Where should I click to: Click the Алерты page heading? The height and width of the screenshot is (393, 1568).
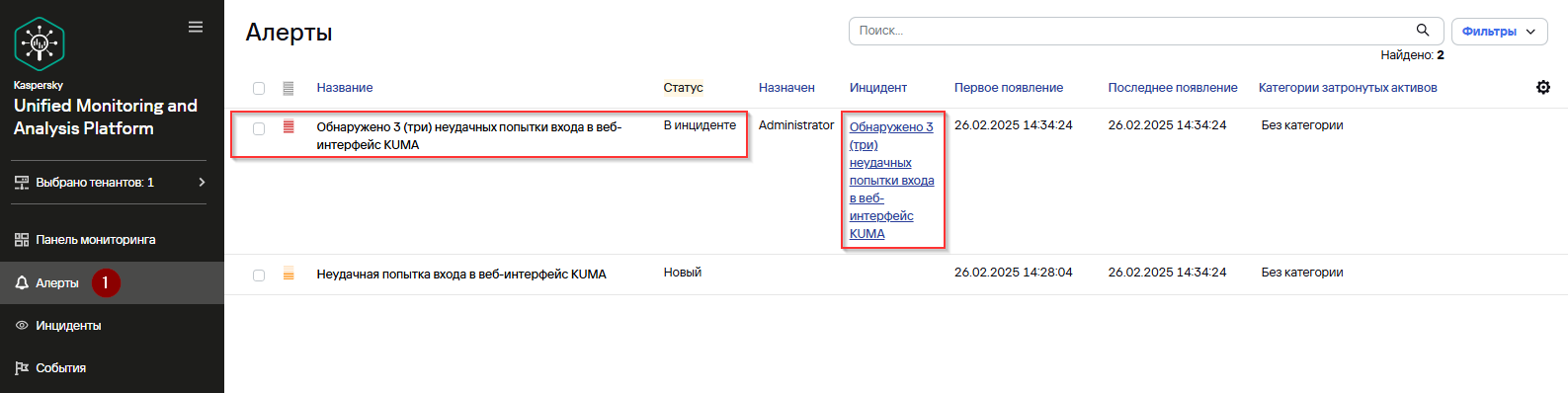click(289, 32)
